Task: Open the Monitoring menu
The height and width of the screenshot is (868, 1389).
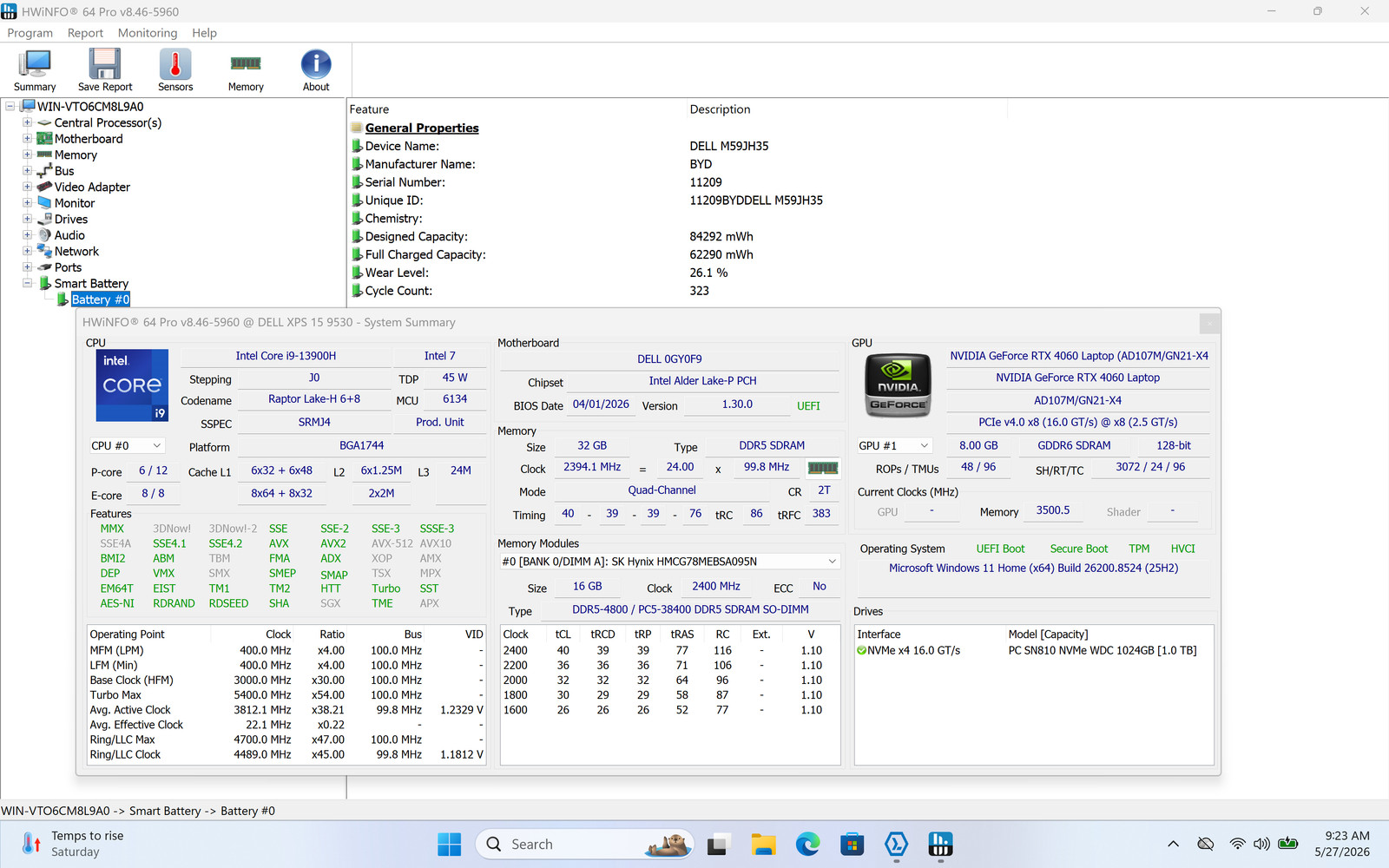Action: click(x=148, y=33)
